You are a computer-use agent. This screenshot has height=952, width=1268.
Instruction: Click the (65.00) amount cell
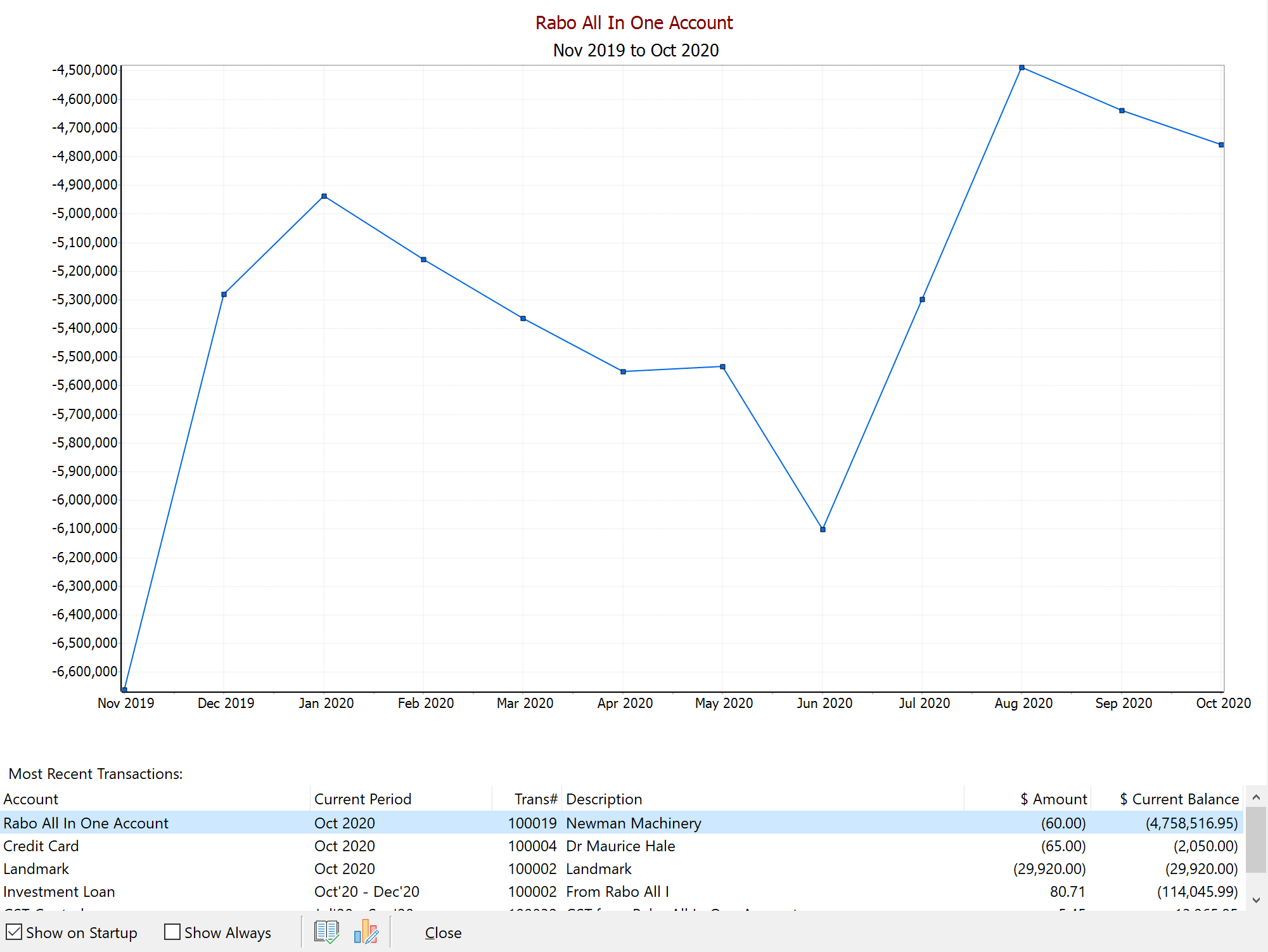[x=1063, y=846]
